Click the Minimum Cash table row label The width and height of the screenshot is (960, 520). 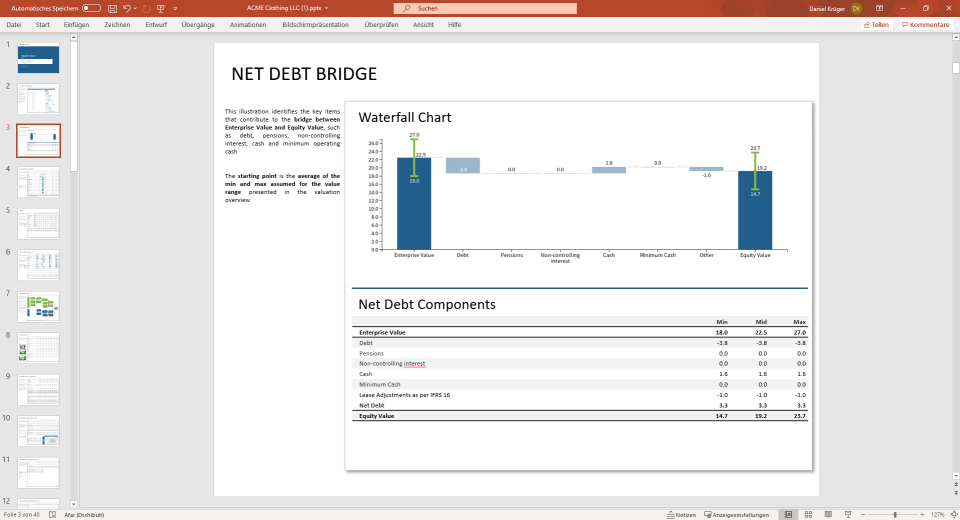(380, 385)
